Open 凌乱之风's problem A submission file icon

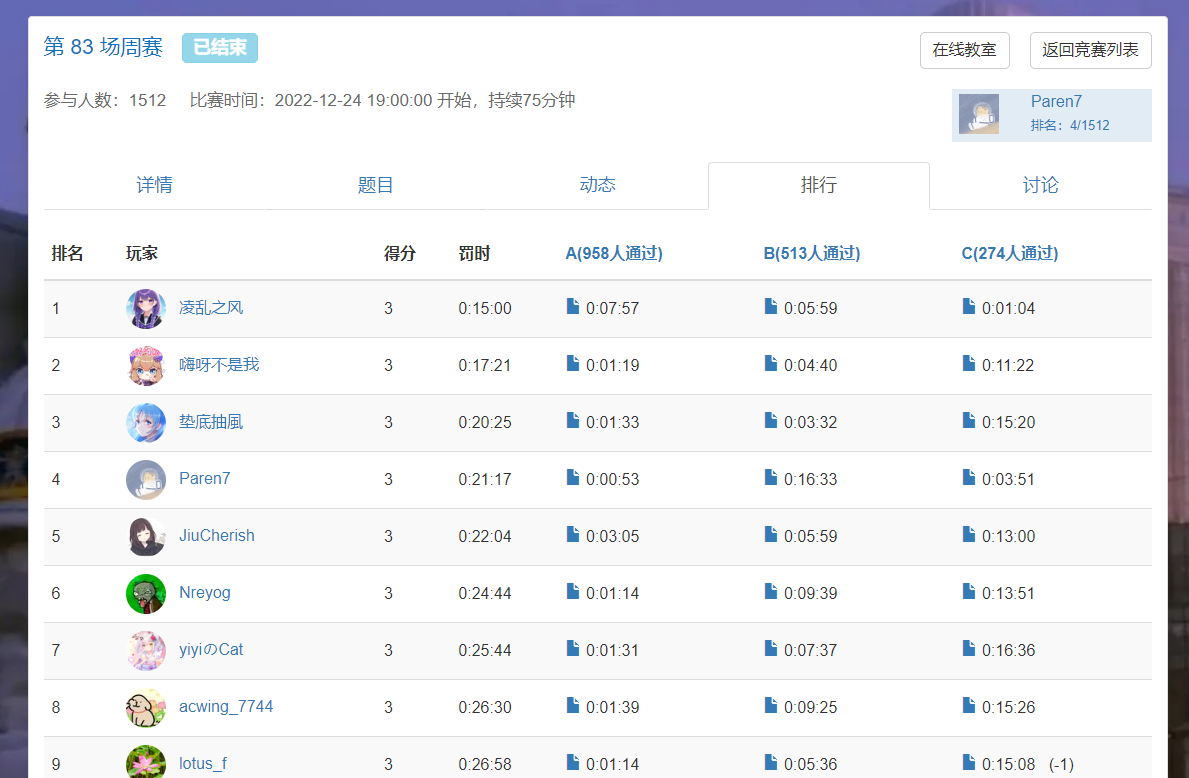tap(573, 307)
